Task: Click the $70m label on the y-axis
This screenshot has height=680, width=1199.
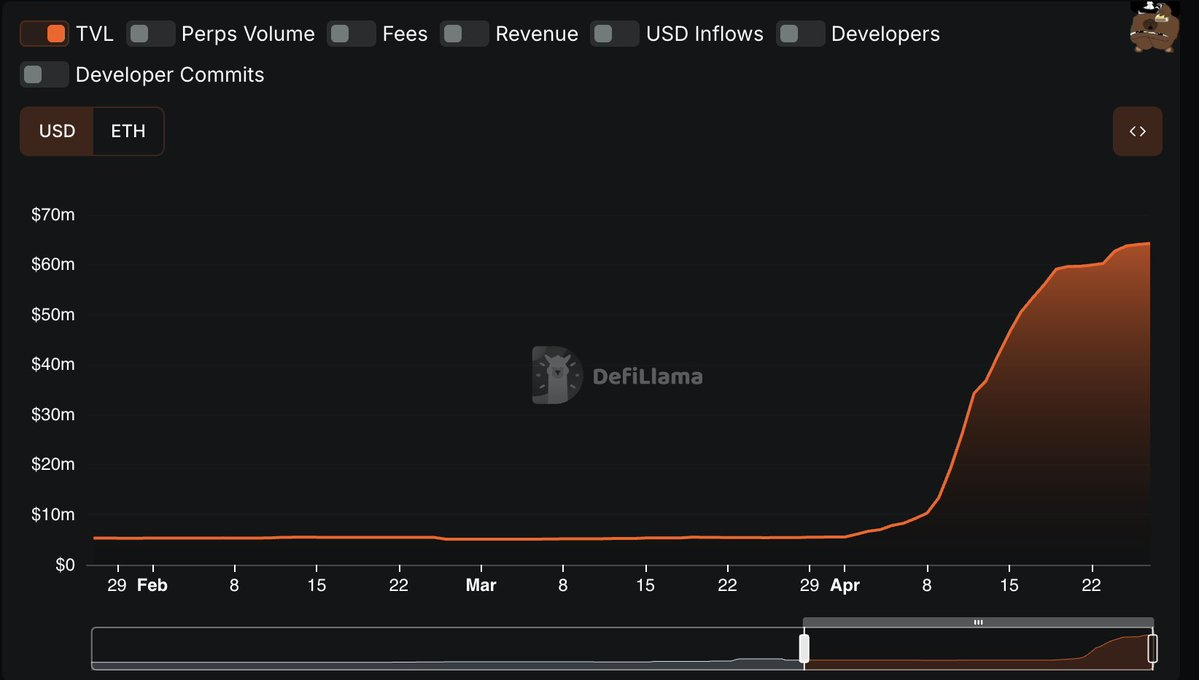Action: pos(53,215)
